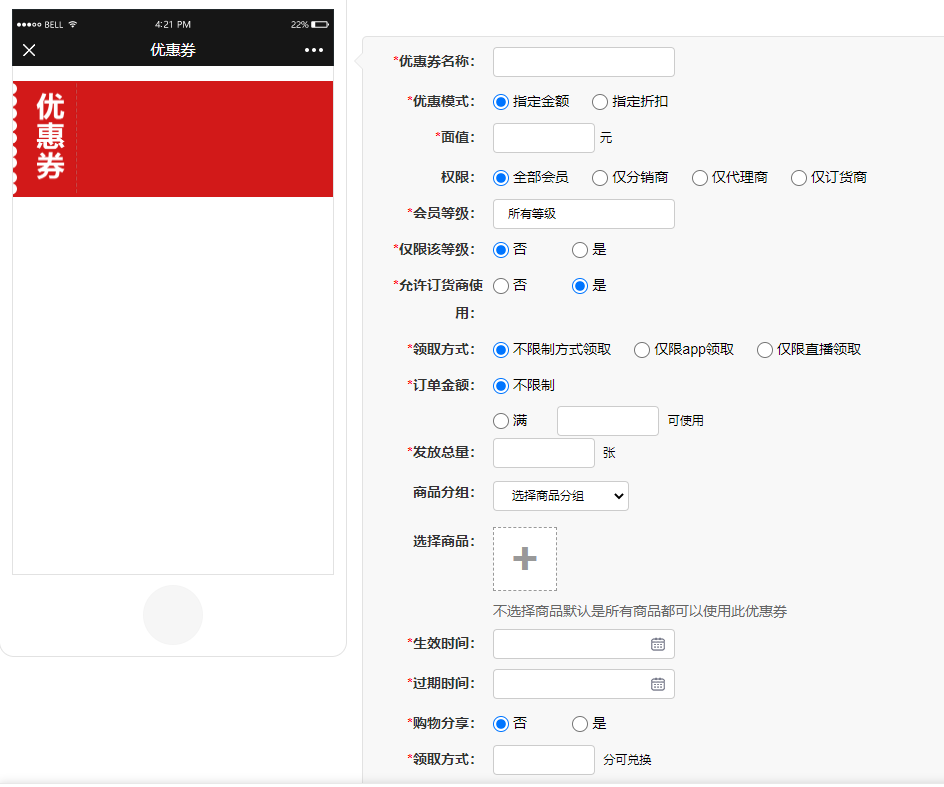
Task: Set 允许订货商使用 to 是
Action: 580,286
